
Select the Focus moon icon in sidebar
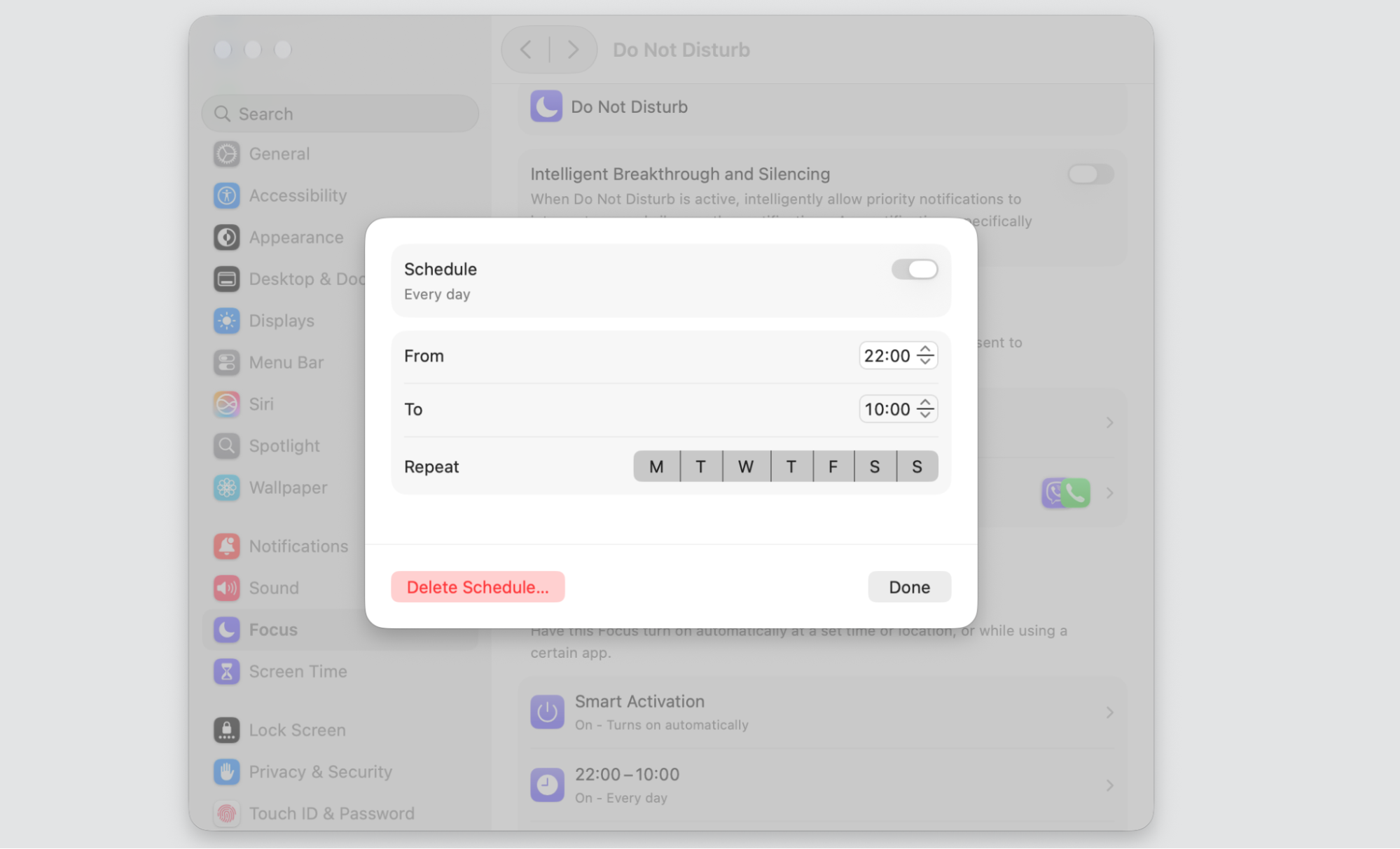[226, 630]
